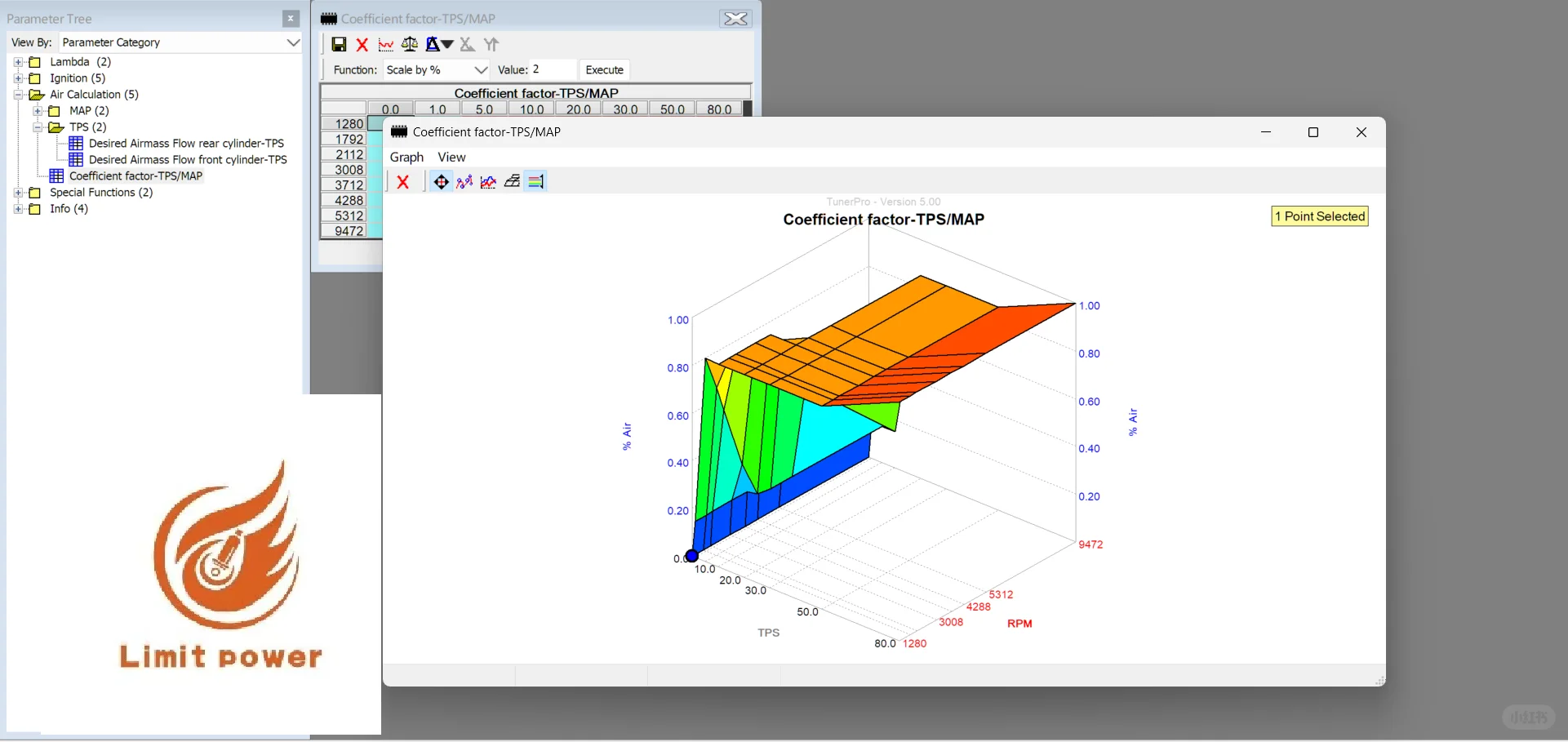Click the 2112 row header in table
Viewport: 1568px width, 742px height.
pos(344,155)
